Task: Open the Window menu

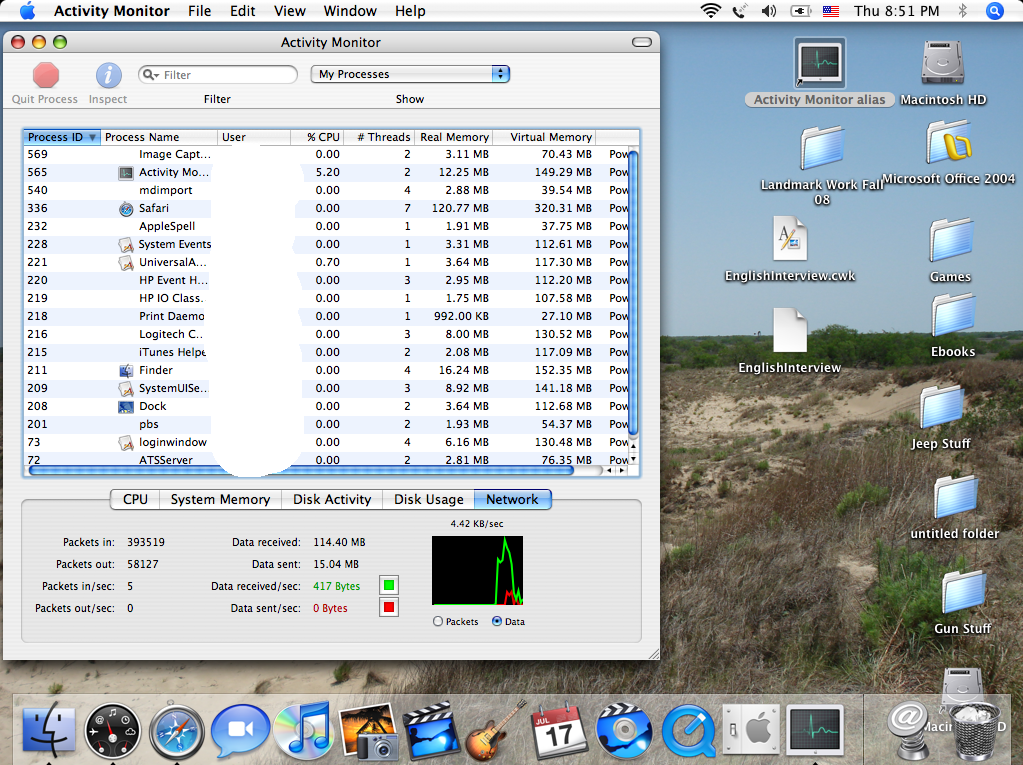Action: 350,11
